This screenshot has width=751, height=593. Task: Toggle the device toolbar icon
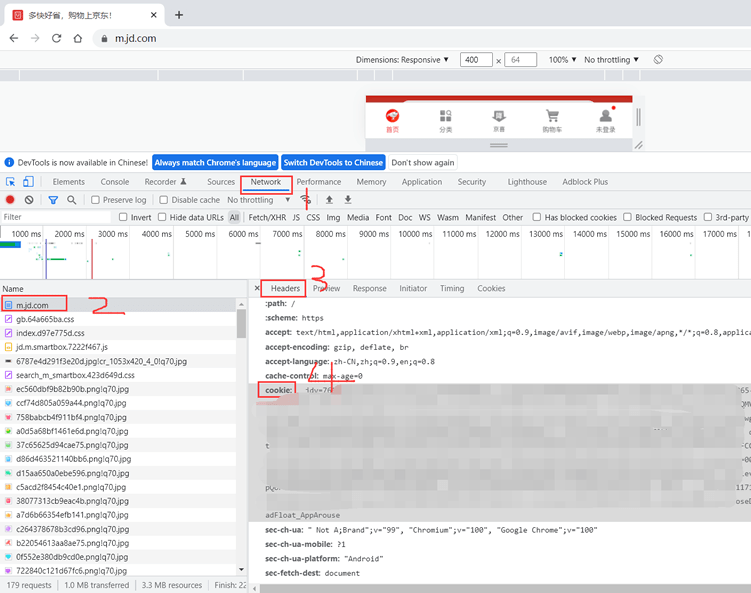[x=28, y=182]
